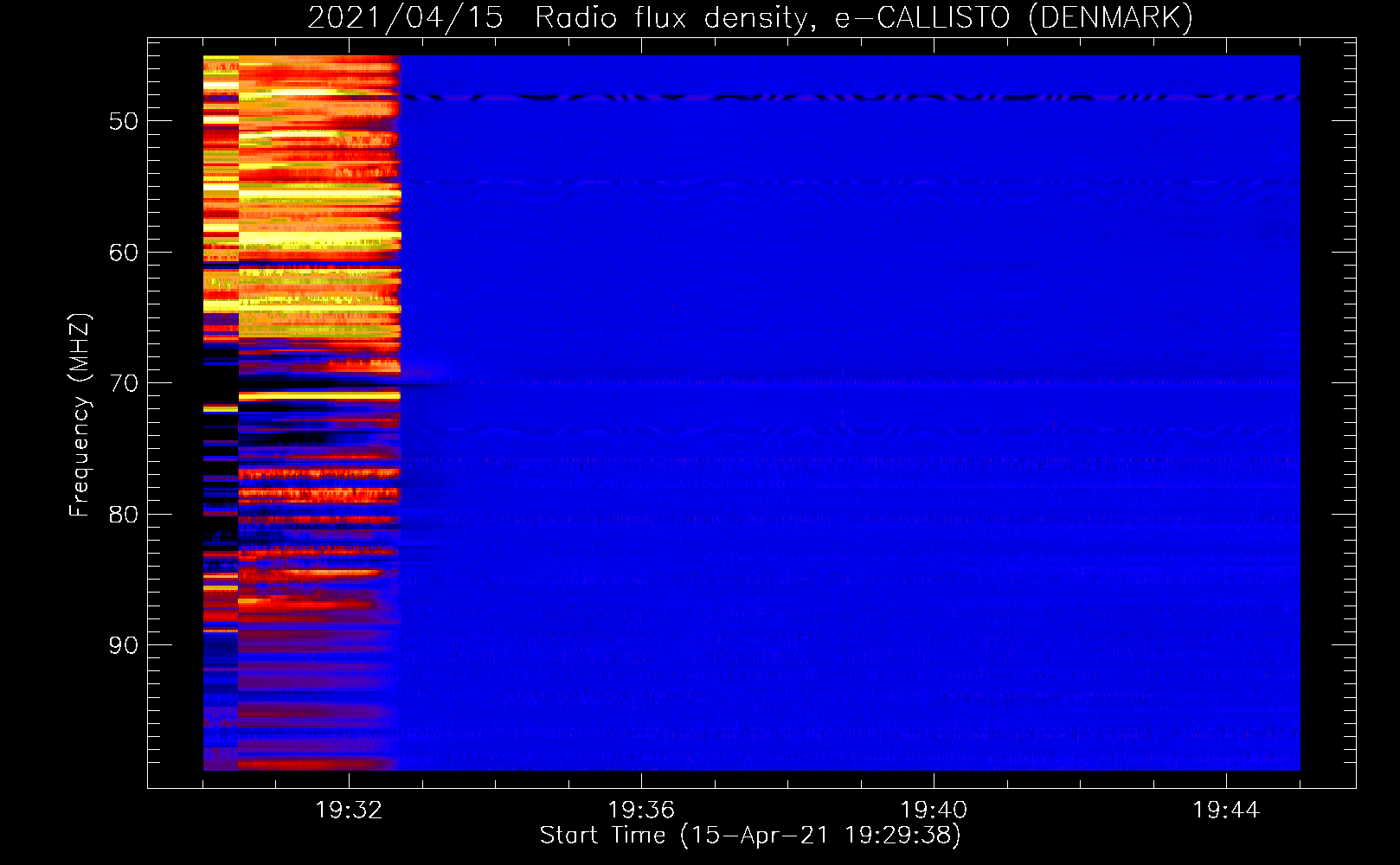
Task: Click the y-axis tick label '80'
Action: coord(124,515)
